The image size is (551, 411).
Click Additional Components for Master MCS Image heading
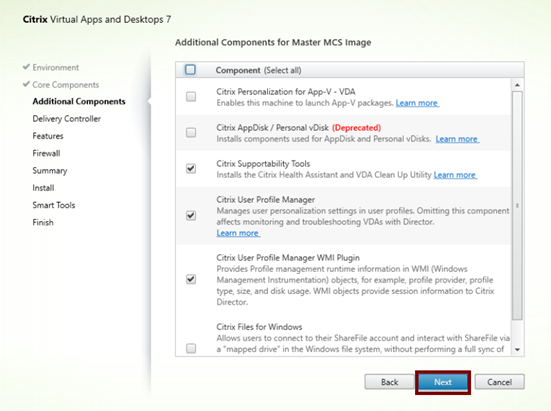273,43
